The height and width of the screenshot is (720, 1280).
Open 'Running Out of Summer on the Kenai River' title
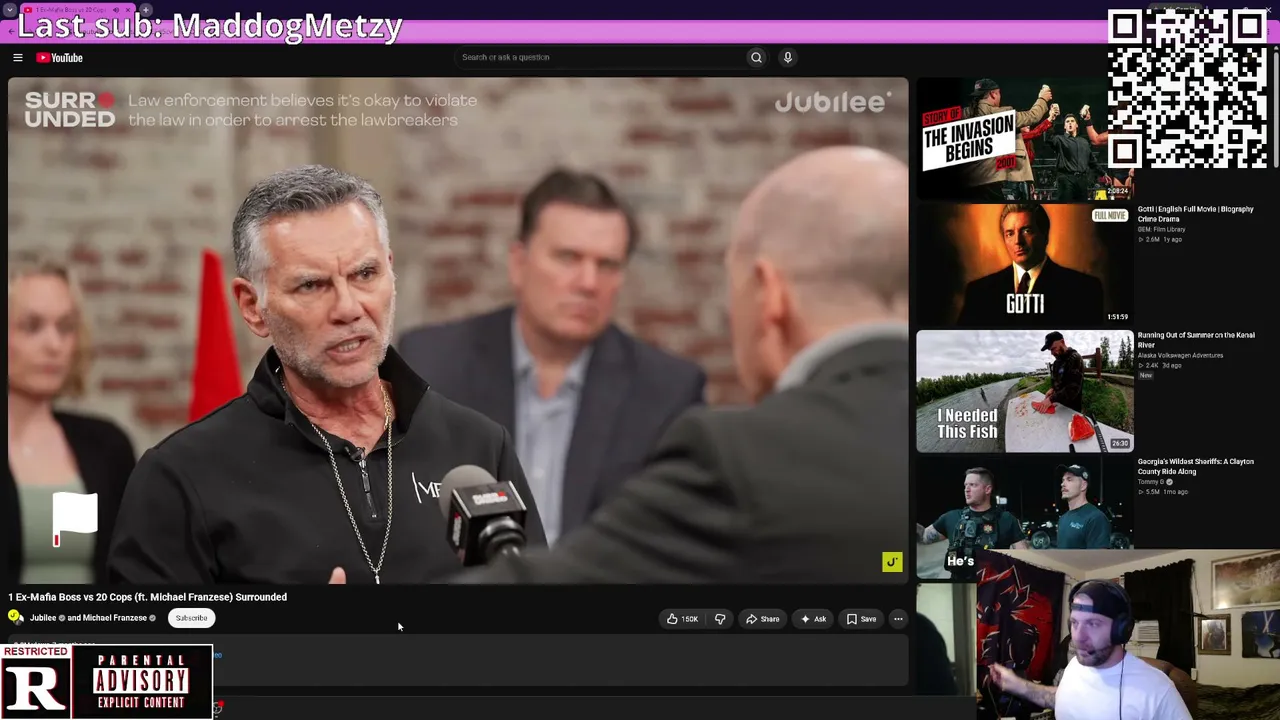pyautogui.click(x=1196, y=340)
